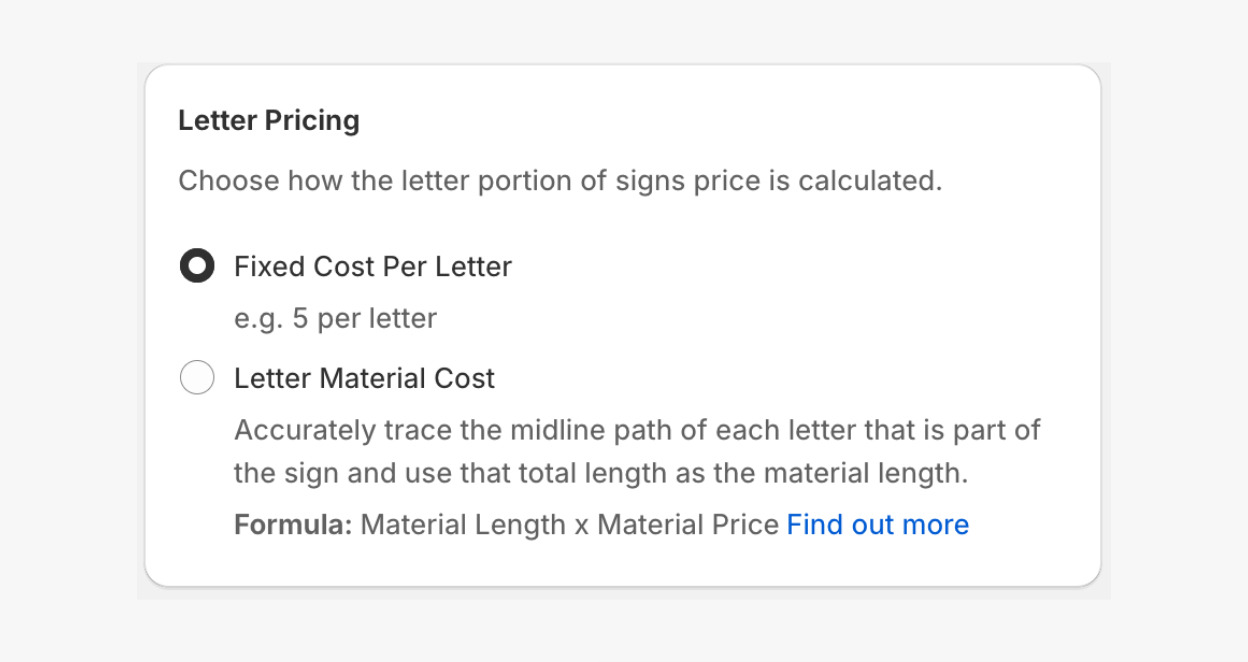Click 'Material Length x Material Price' text
This screenshot has width=1248, height=662.
[569, 525]
